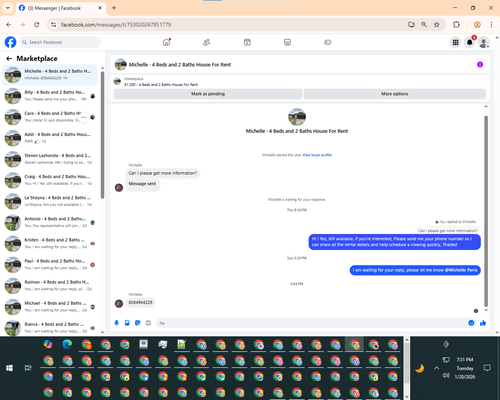Open Steven Lashonda conversation

click(50, 159)
